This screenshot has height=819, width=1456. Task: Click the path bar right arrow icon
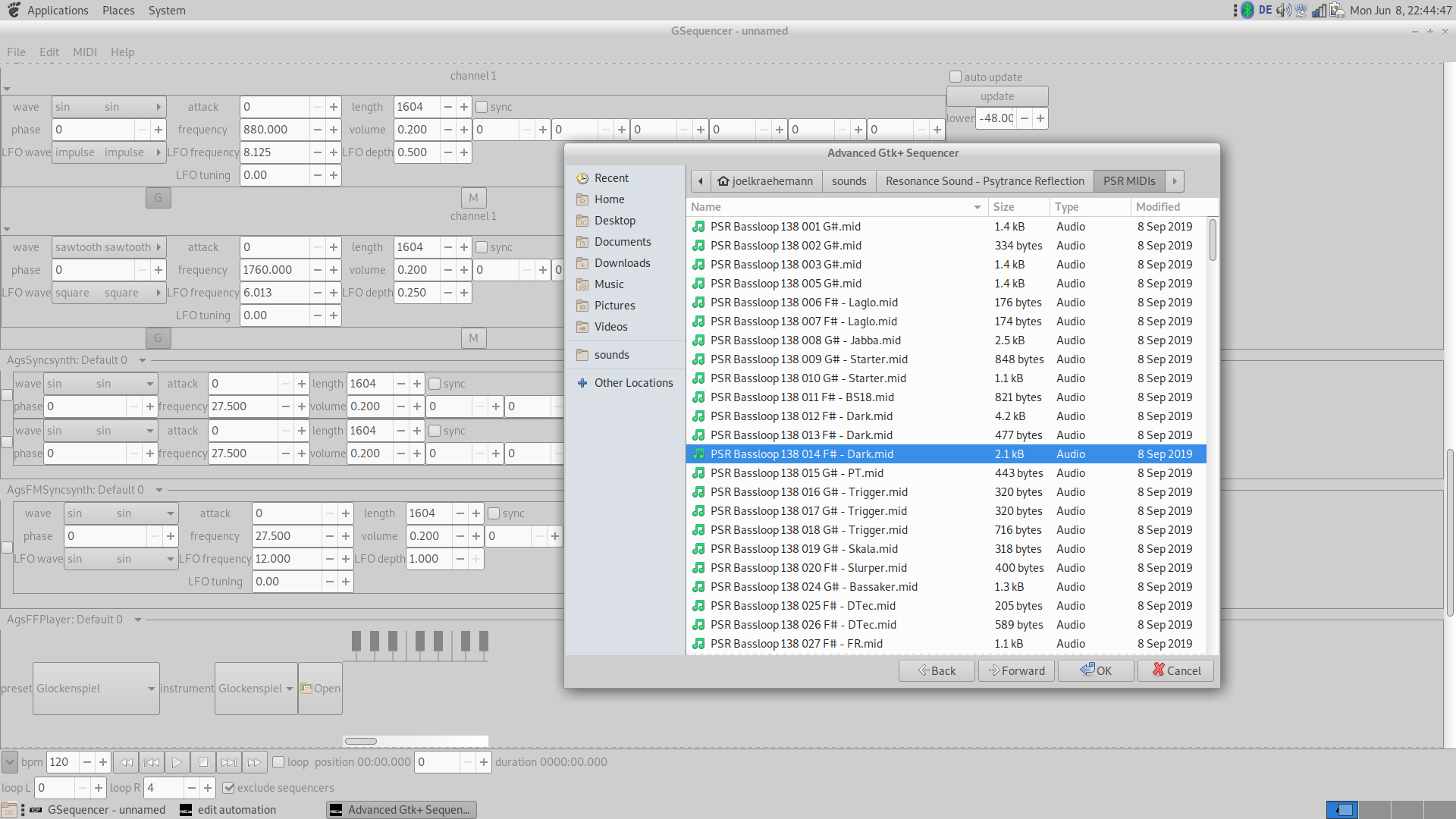pos(1175,181)
